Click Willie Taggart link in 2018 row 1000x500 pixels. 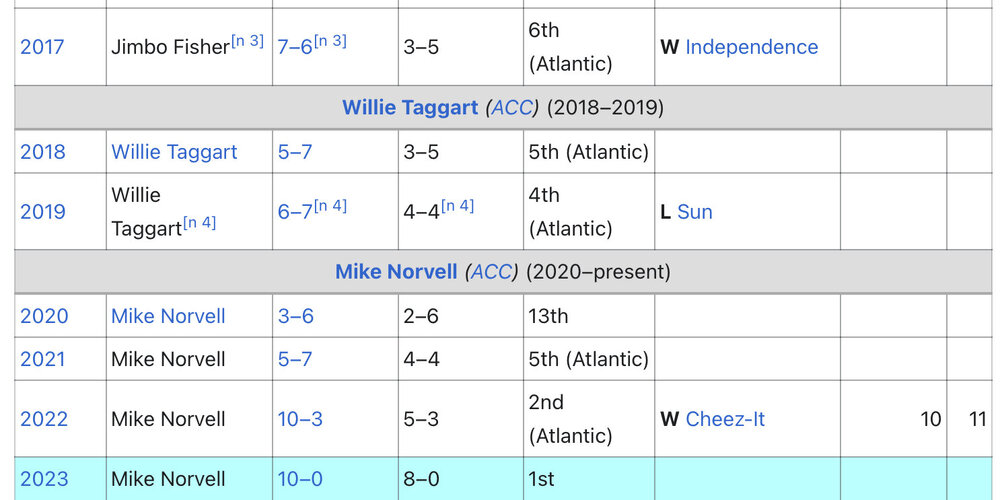pos(174,152)
